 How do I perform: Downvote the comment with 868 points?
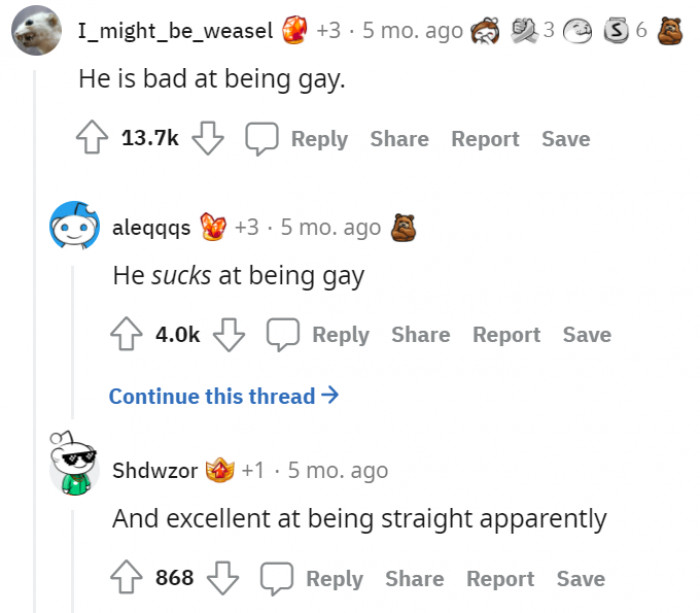[223, 578]
